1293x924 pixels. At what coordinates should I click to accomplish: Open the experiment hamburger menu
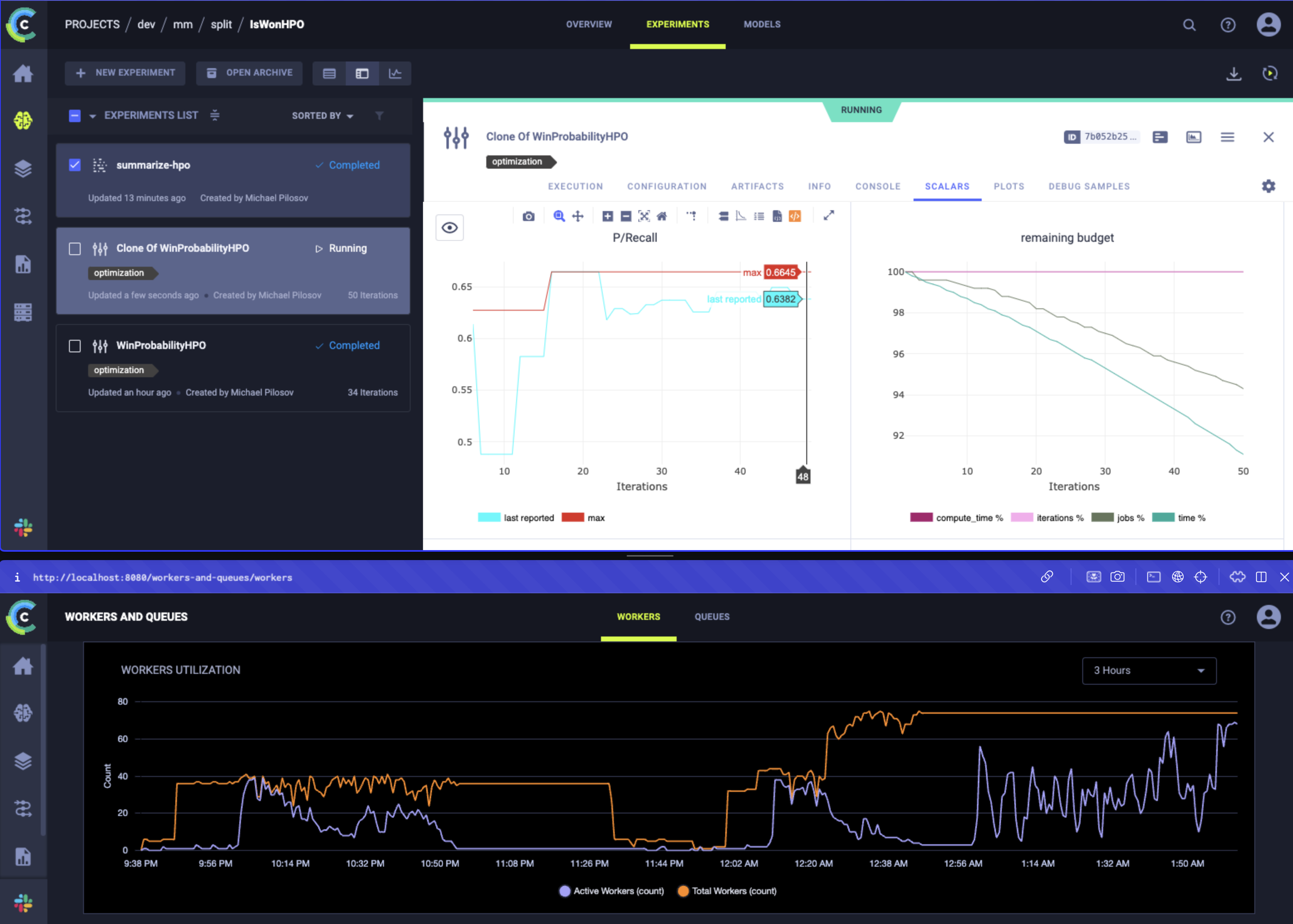(x=1228, y=137)
